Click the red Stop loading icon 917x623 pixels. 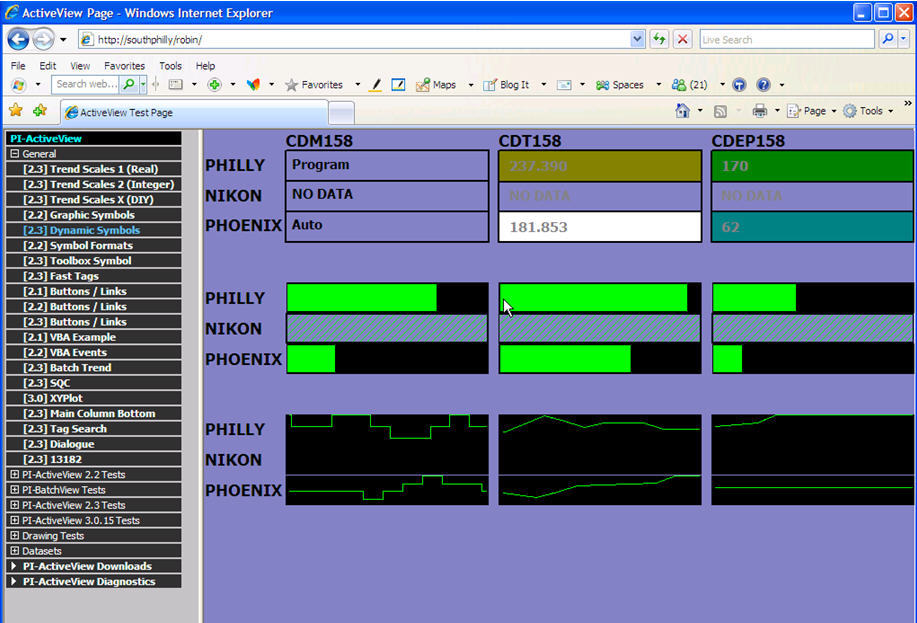682,39
